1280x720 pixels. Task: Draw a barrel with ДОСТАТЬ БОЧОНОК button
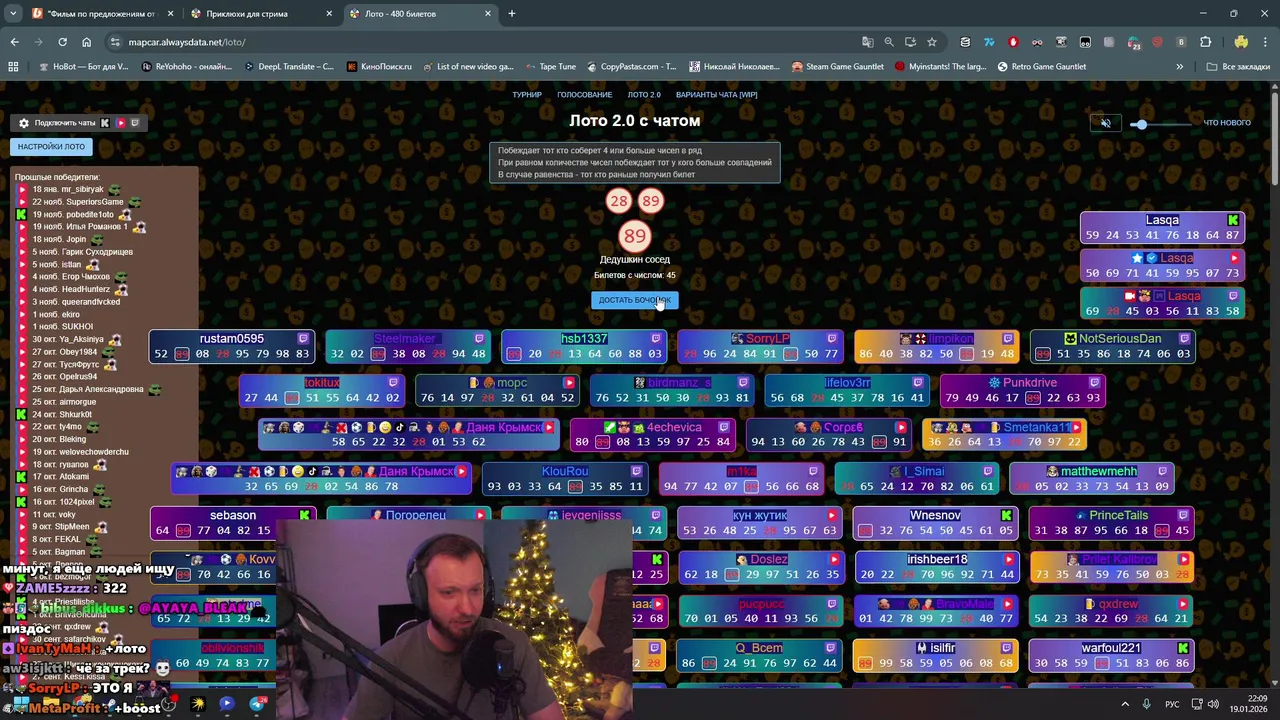634,300
